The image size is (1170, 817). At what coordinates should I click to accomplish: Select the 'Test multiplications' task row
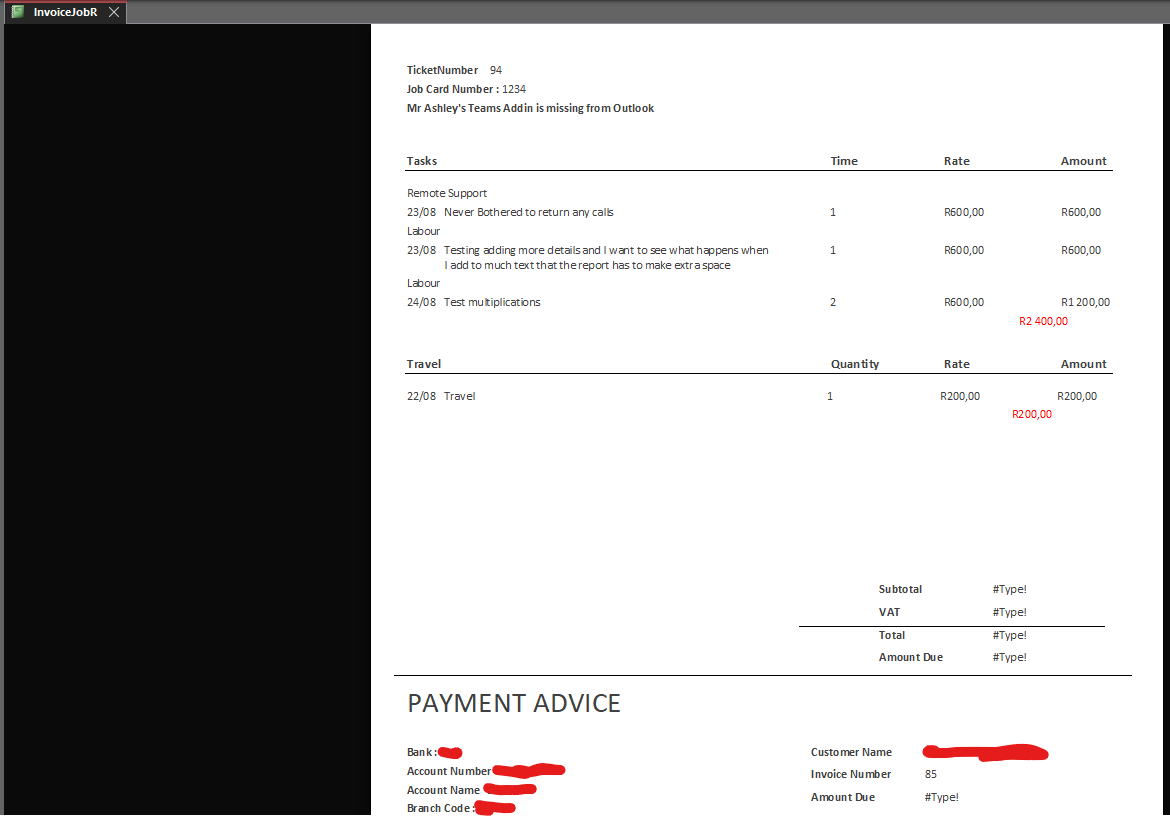(x=758, y=302)
